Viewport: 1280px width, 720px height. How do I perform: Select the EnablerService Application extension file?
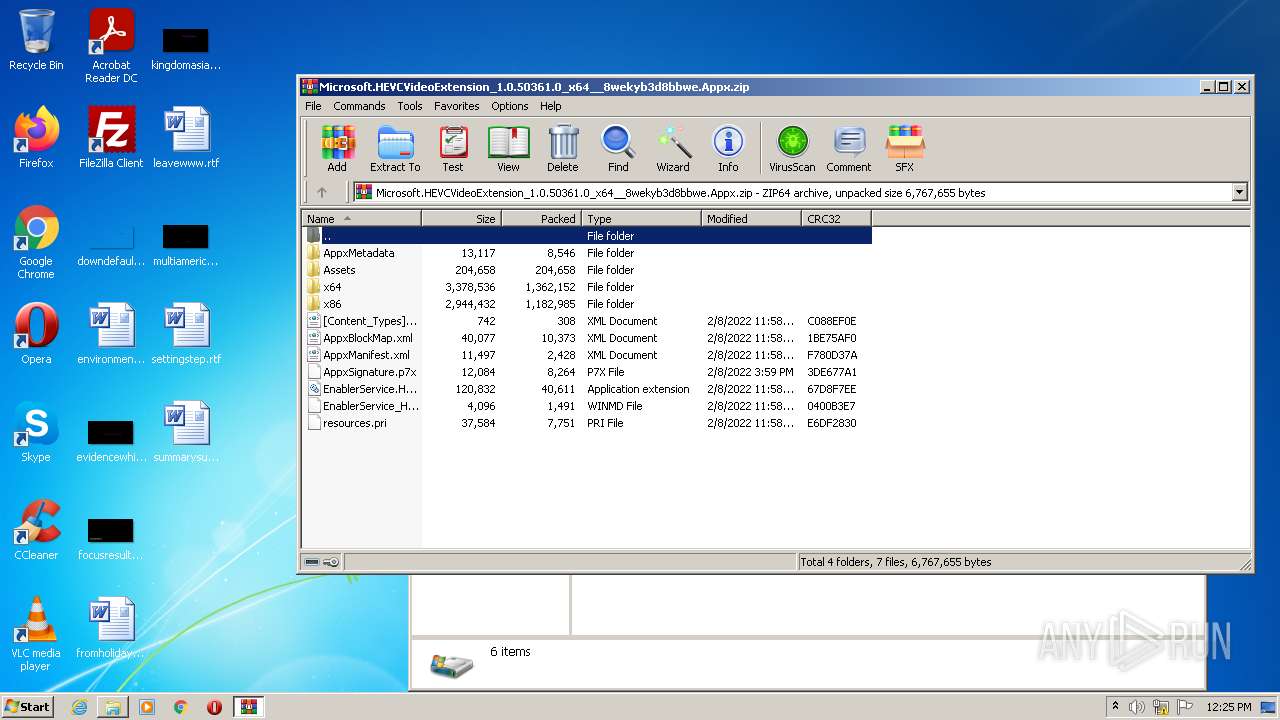[587, 389]
